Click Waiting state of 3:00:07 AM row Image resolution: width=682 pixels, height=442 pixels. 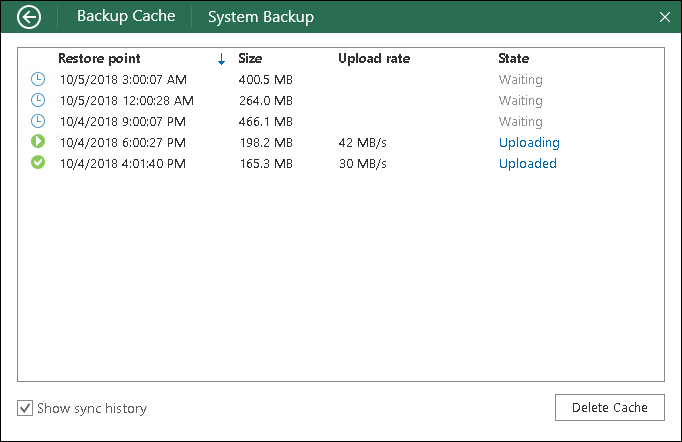(521, 80)
